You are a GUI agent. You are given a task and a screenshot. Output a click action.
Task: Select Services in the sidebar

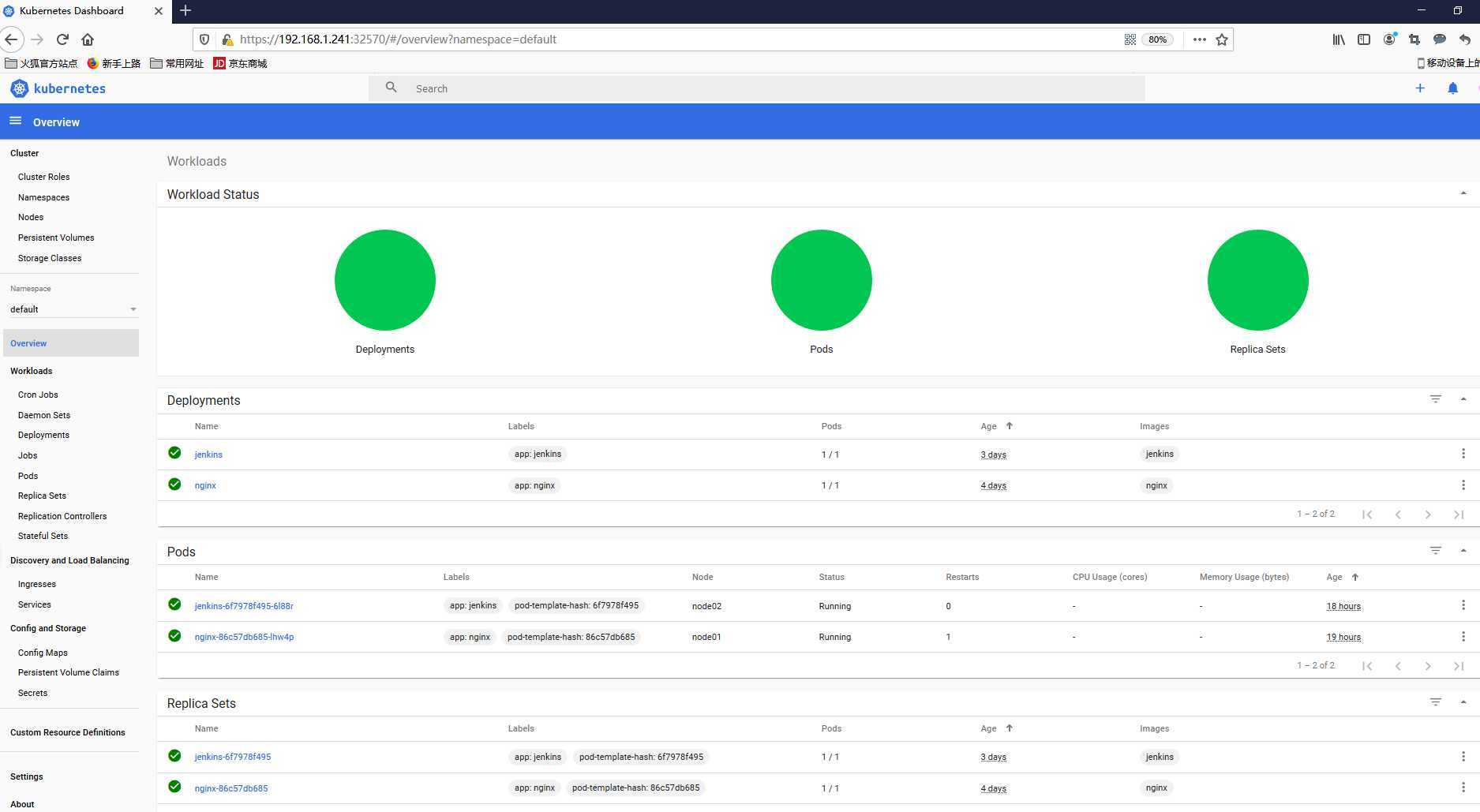35,604
